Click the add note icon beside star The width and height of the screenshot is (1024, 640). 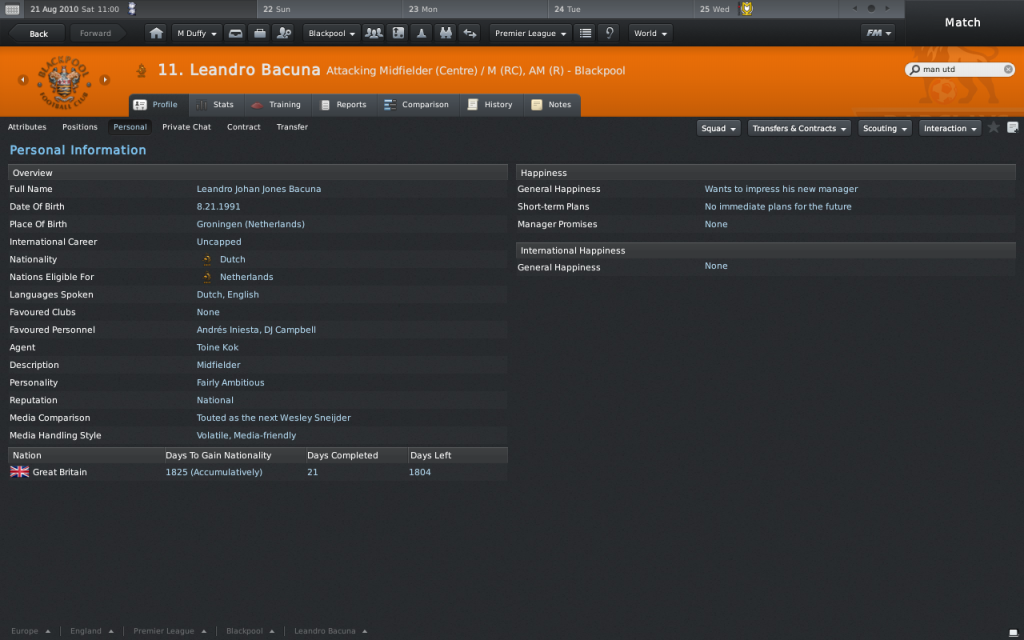click(x=1012, y=127)
